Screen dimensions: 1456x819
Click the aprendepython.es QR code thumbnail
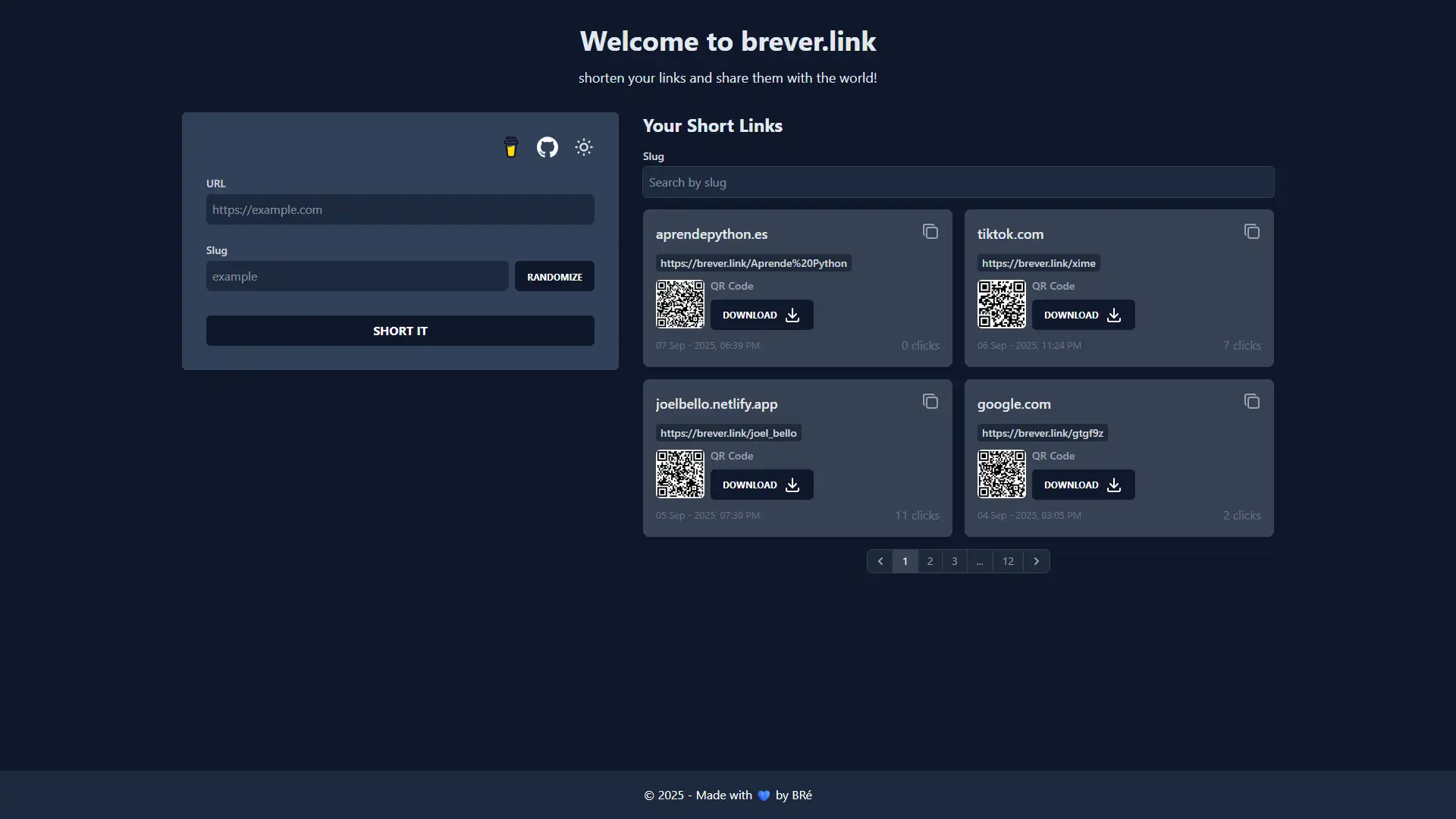click(679, 304)
